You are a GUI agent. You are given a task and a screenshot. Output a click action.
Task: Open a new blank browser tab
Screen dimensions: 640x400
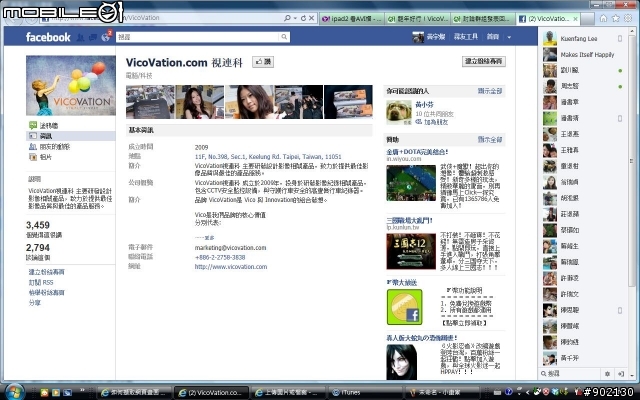[x=587, y=19]
